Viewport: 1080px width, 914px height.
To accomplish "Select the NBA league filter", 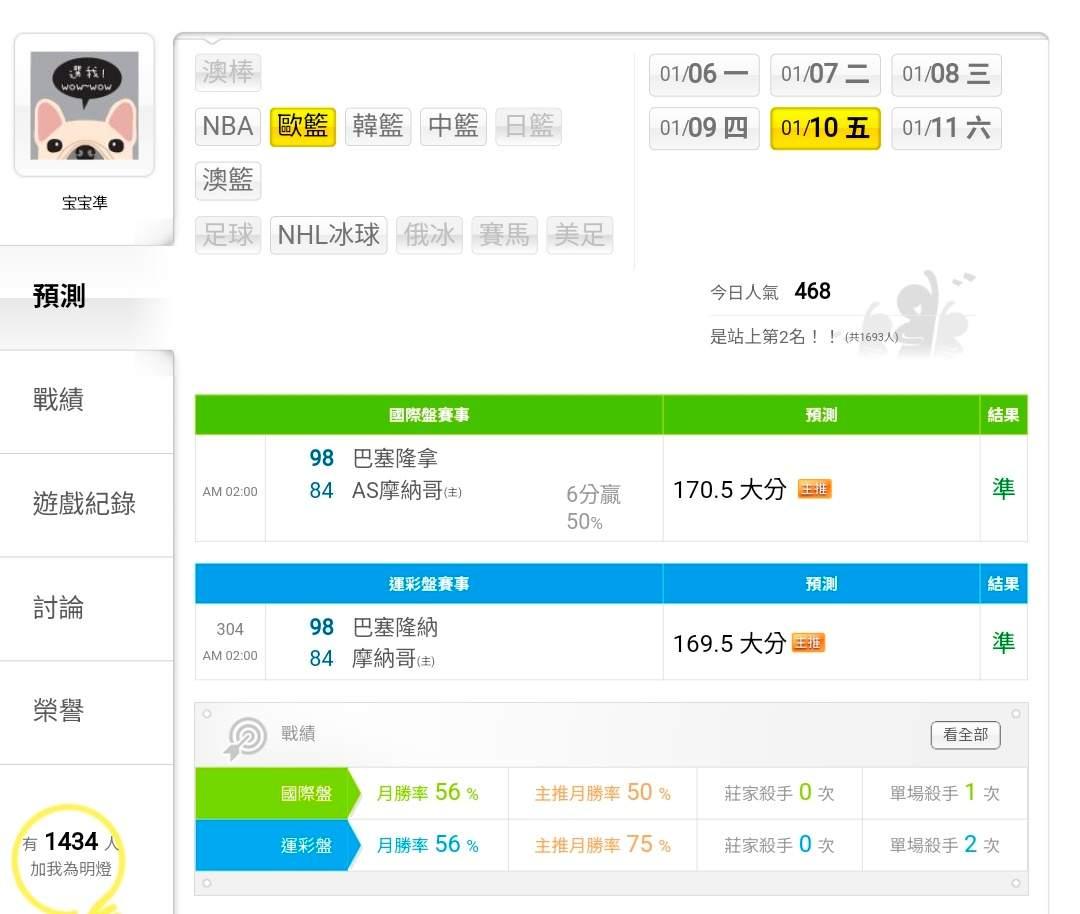I will point(228,126).
